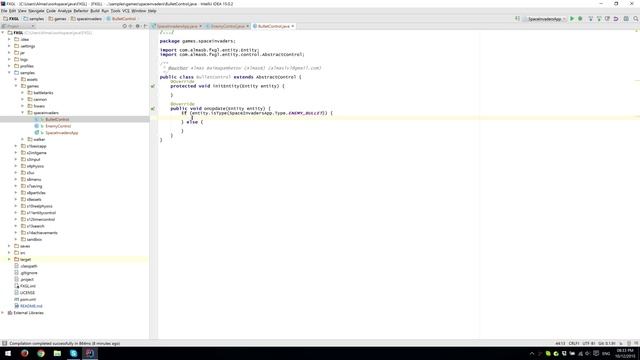This screenshot has width=640, height=360.
Task: Expand the sandbox folder
Action: pos(16,239)
